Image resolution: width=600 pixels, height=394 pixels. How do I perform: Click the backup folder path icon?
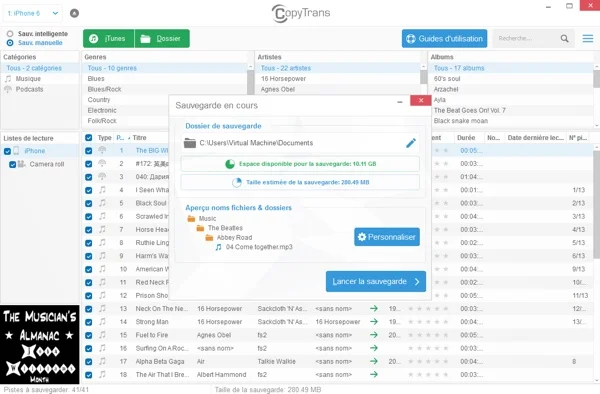click(x=190, y=143)
